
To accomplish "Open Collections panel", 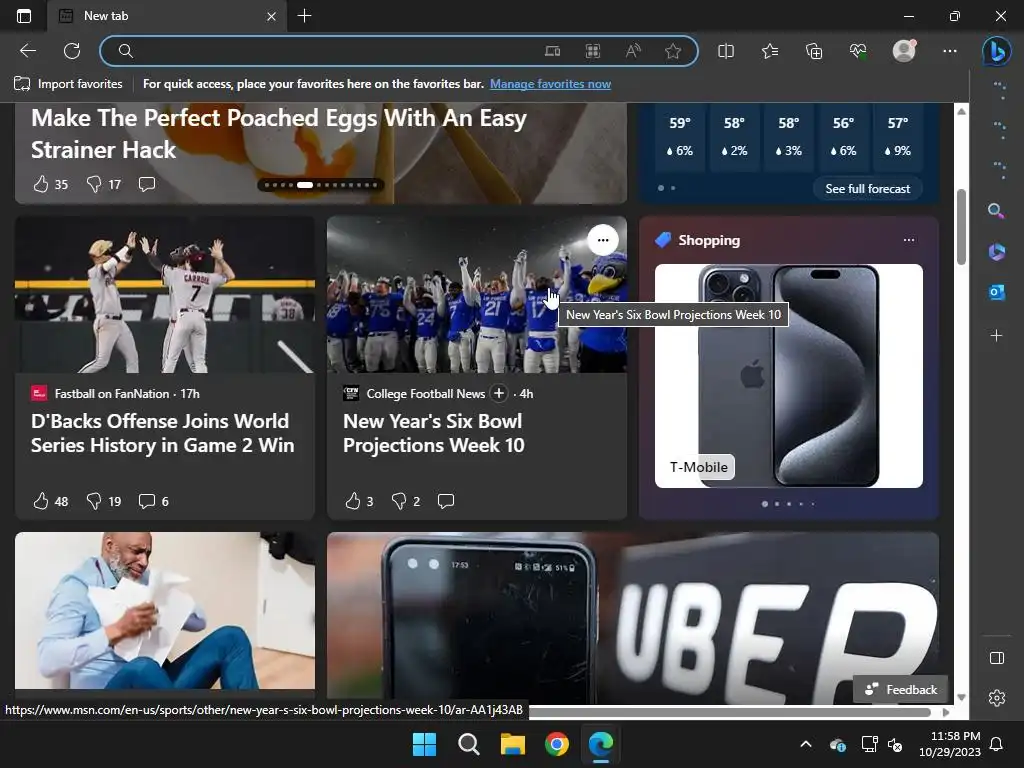I will 814,51.
